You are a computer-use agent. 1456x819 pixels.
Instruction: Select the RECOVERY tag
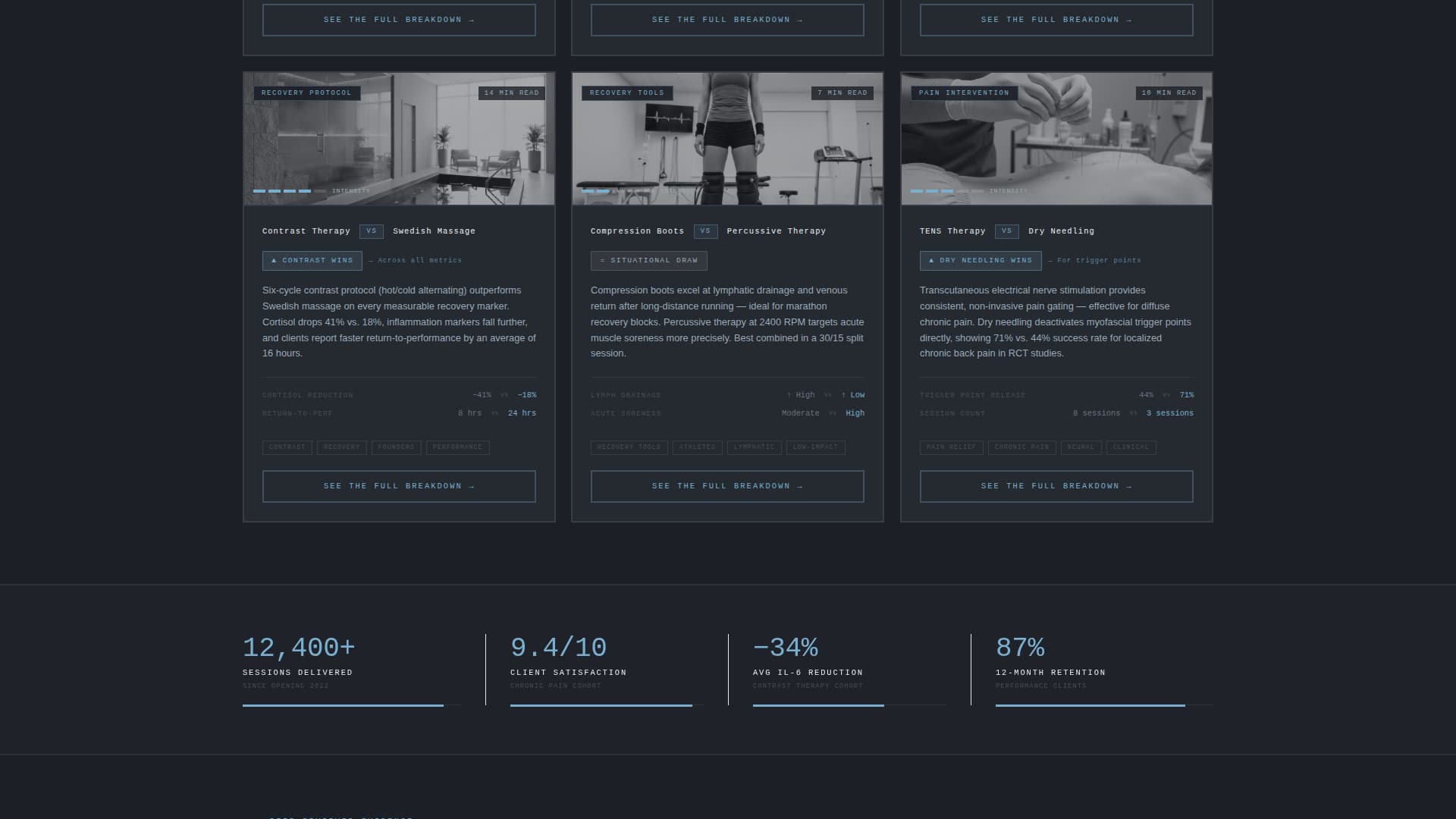342,447
